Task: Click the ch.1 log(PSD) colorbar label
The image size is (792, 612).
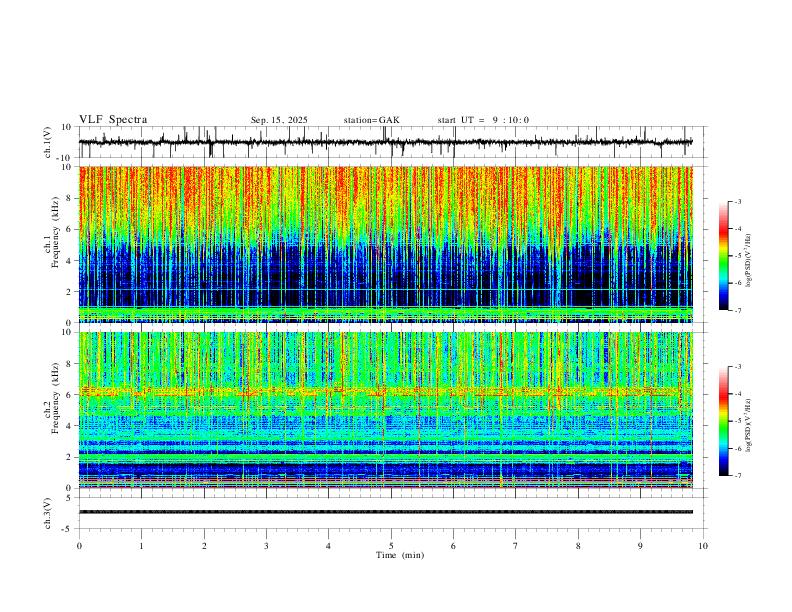Action: 749,260
